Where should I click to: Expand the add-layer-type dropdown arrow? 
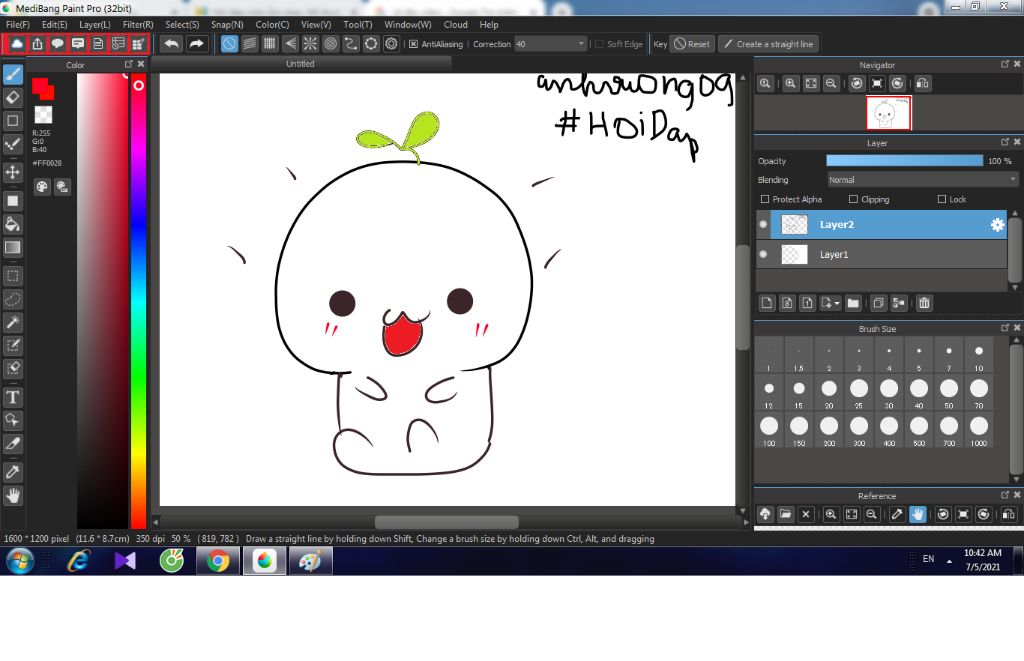[x=837, y=304]
